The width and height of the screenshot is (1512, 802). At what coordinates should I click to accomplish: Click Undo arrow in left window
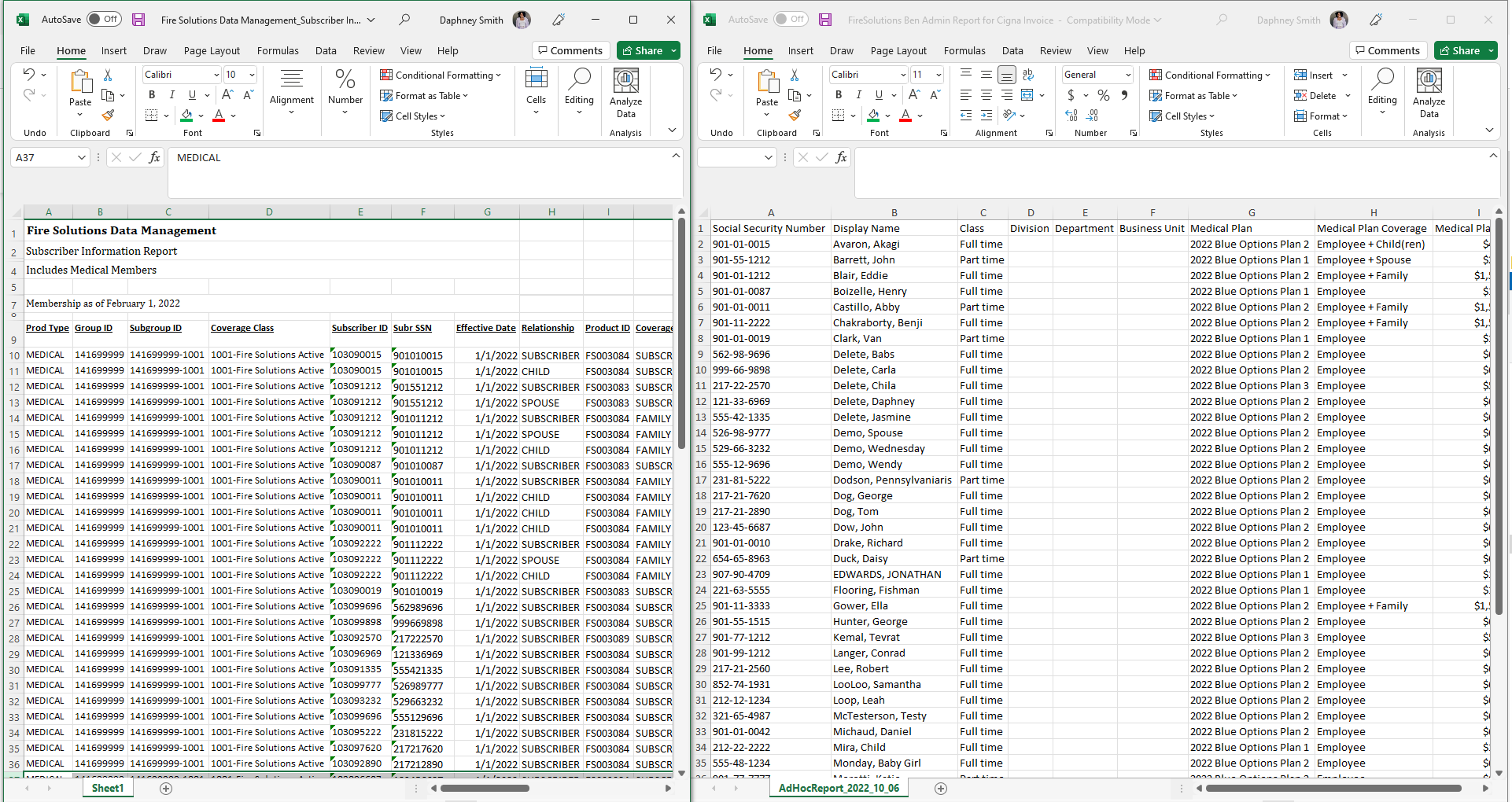(x=28, y=75)
